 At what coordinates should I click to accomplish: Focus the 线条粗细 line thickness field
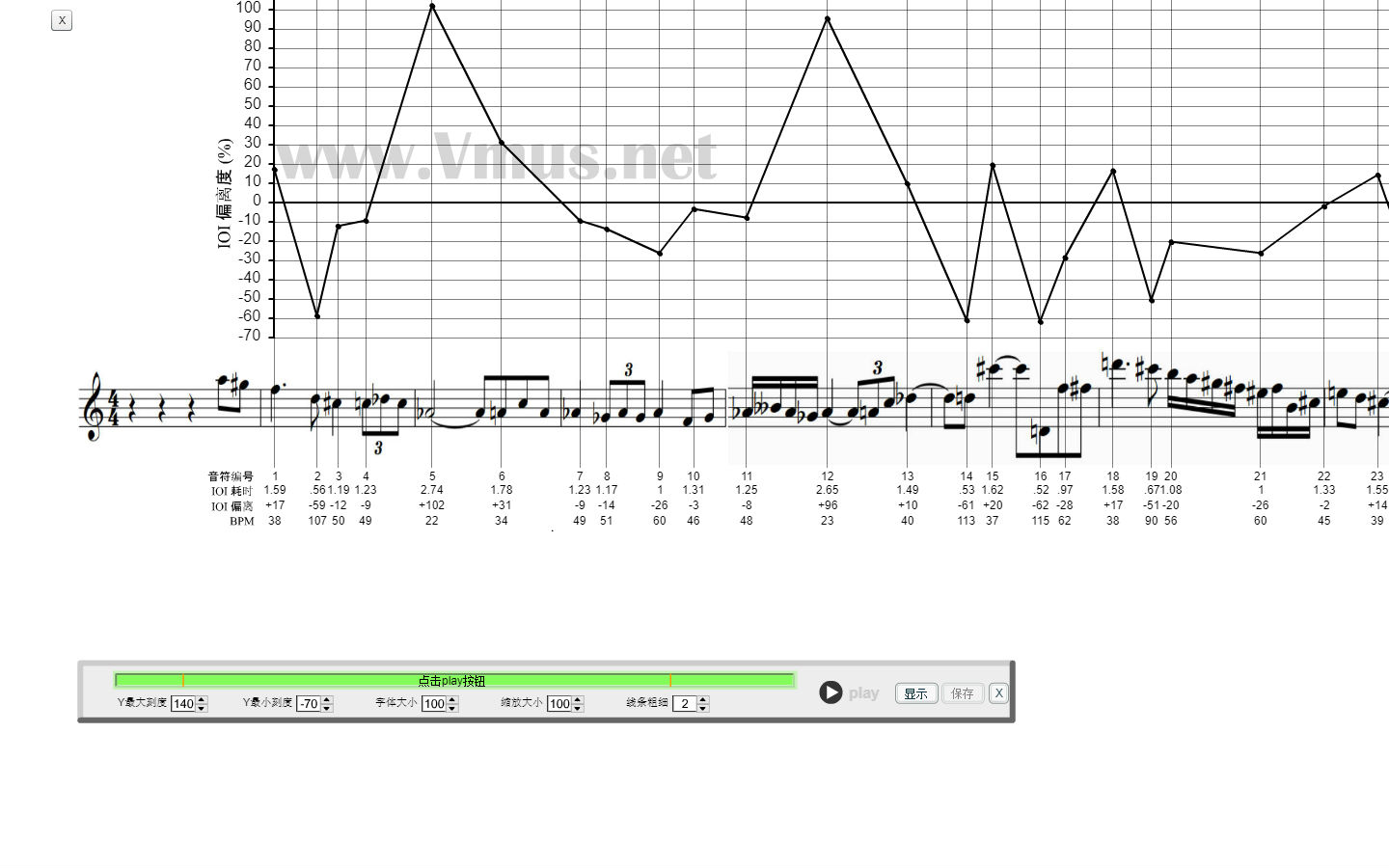[x=684, y=704]
